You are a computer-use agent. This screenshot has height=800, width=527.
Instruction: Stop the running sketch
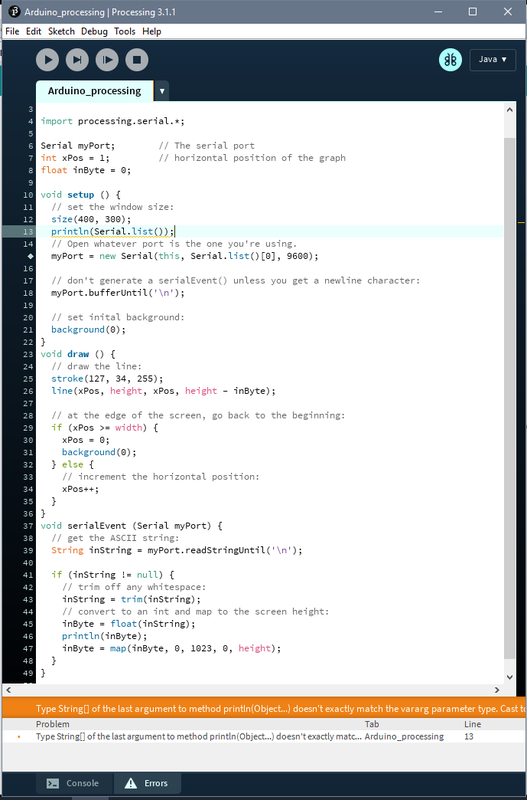pos(137,60)
